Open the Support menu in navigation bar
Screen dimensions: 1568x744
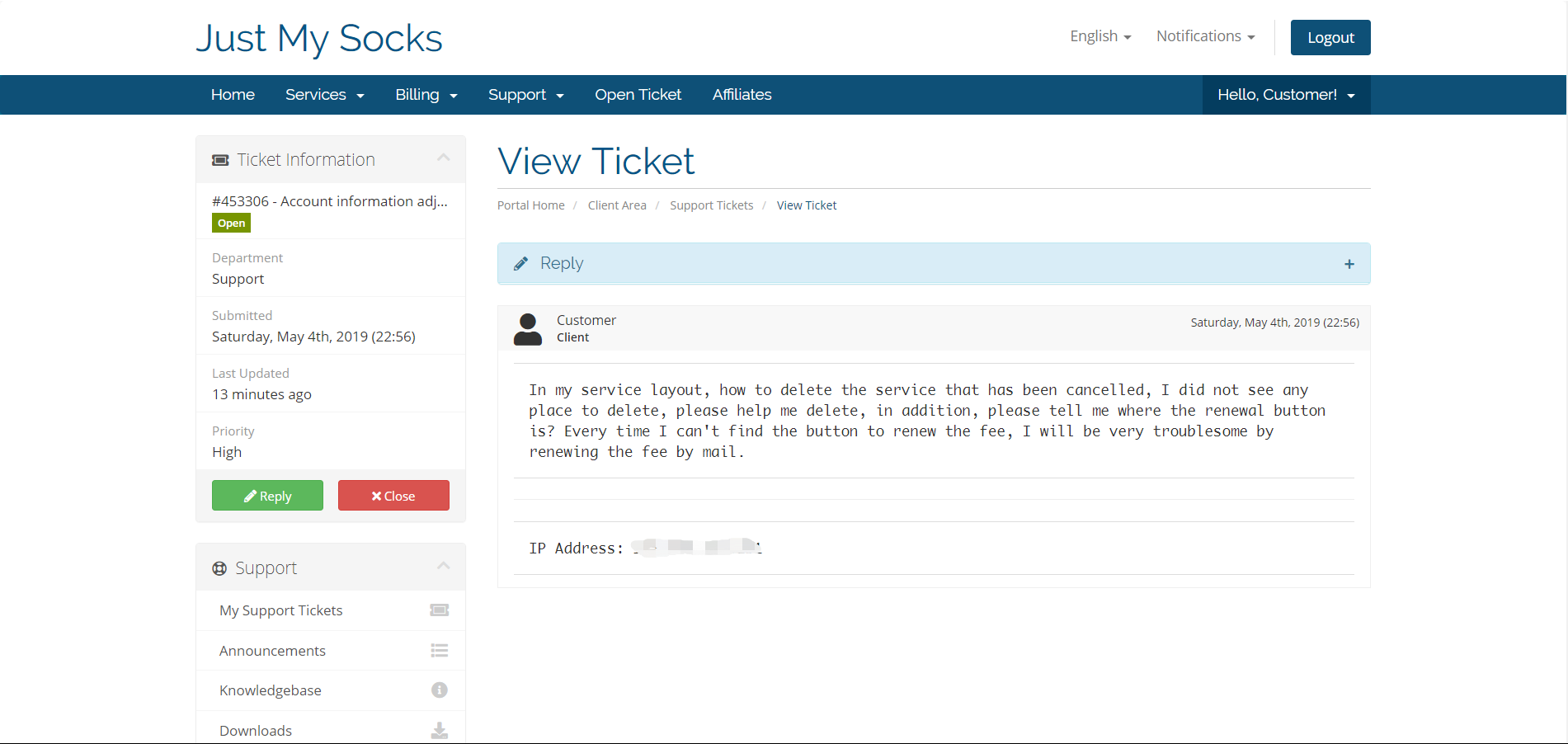(526, 95)
